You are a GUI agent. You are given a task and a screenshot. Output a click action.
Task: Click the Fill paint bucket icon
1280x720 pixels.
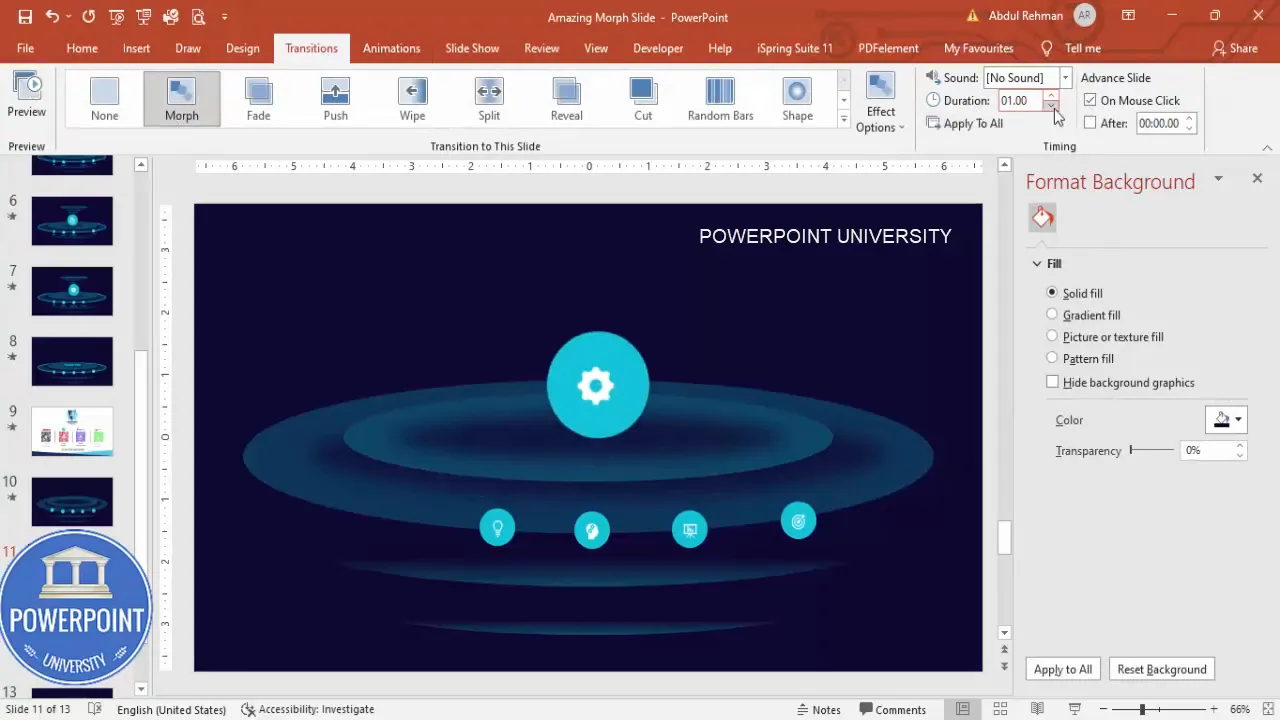click(x=1043, y=217)
